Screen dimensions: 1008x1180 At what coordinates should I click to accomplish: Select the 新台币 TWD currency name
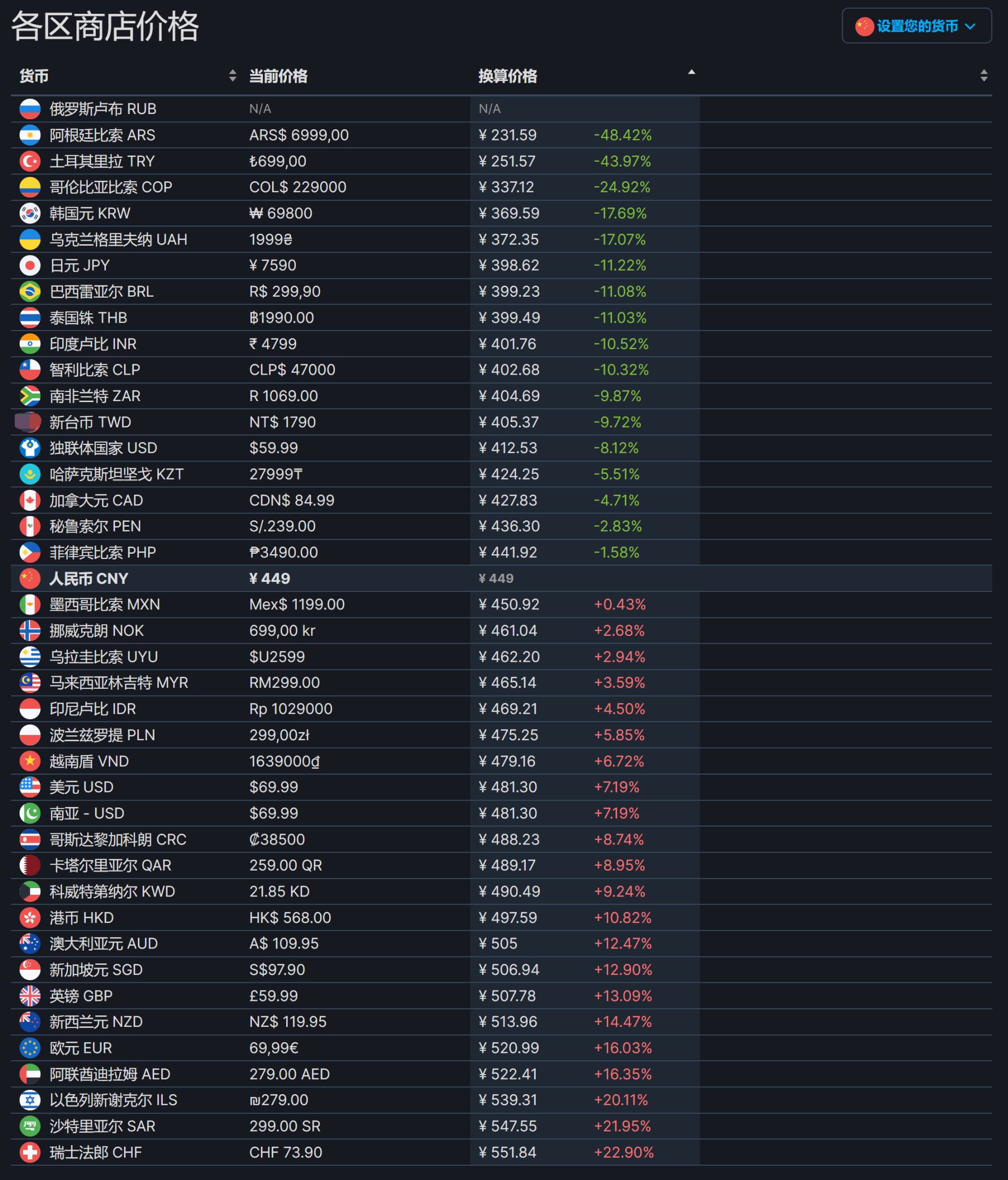pos(90,422)
